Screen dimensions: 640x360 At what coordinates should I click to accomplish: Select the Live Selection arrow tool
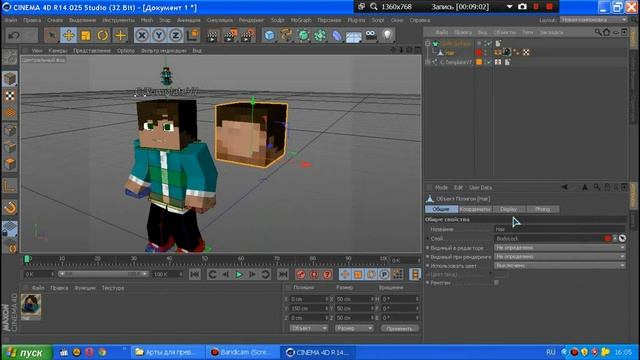click(x=51, y=36)
